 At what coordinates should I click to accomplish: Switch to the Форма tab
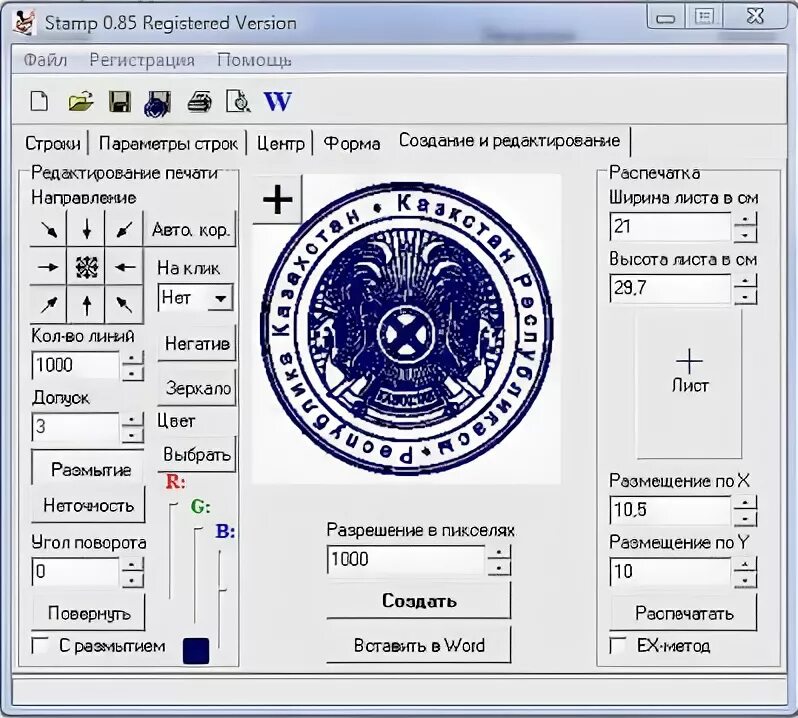click(x=352, y=143)
